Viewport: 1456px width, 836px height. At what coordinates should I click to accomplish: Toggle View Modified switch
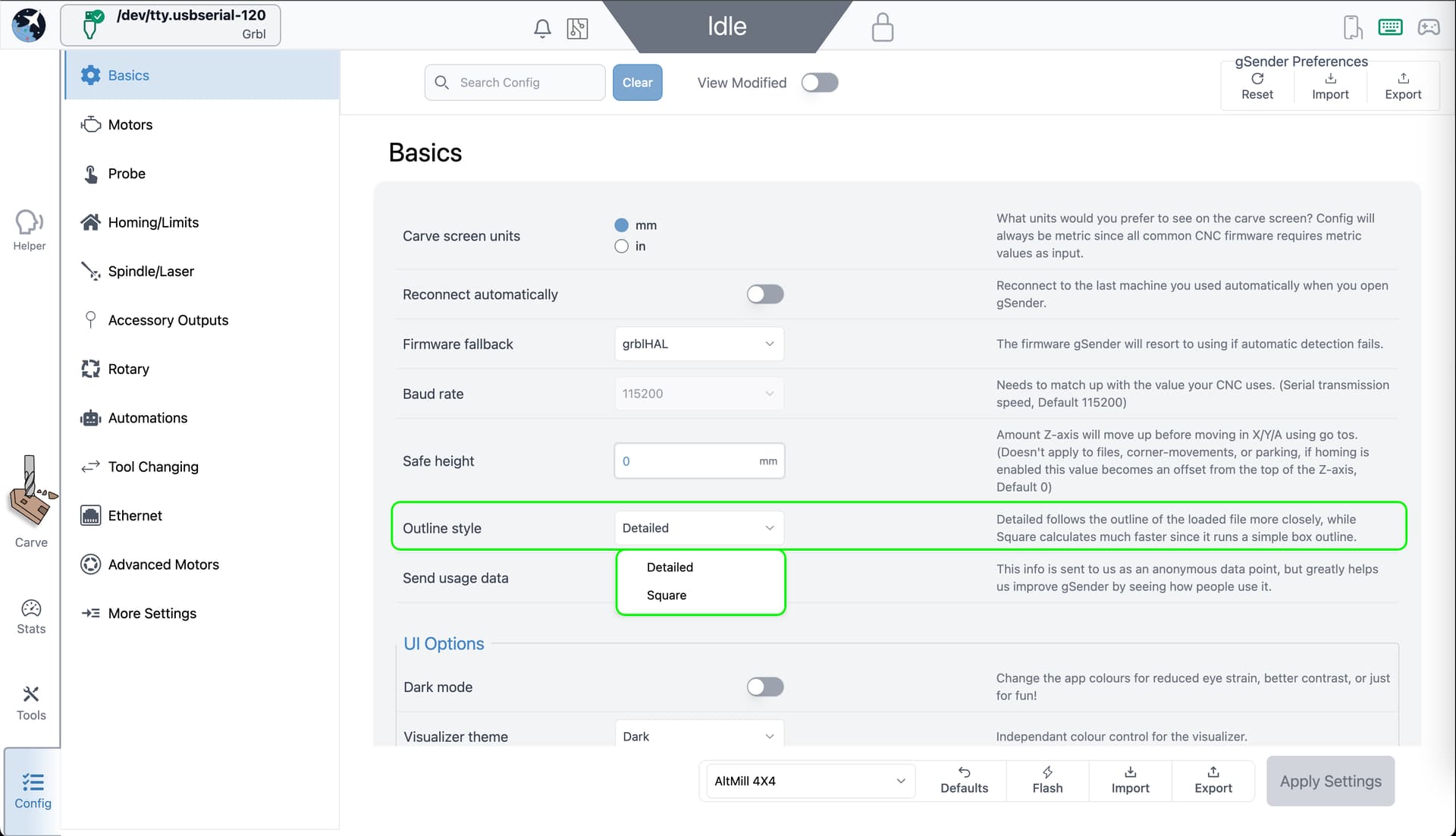820,83
